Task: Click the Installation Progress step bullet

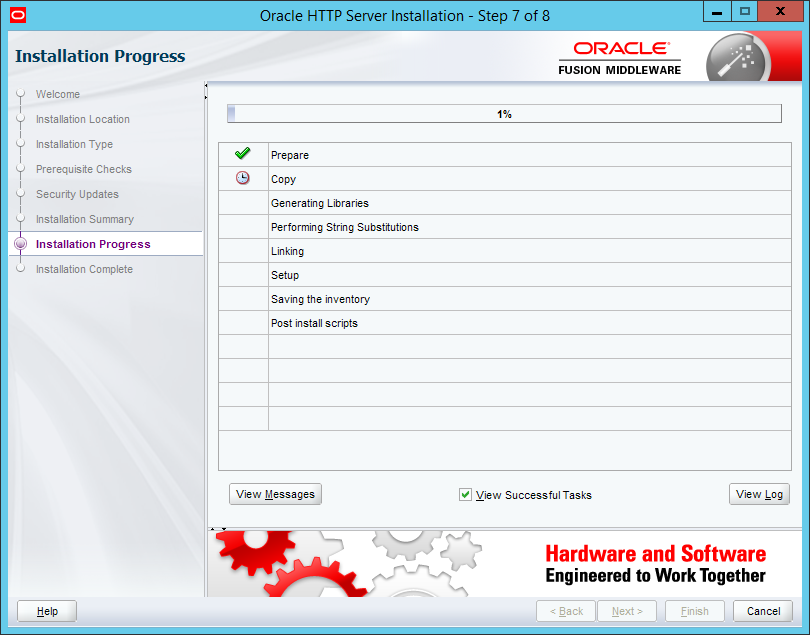Action: coord(20,244)
